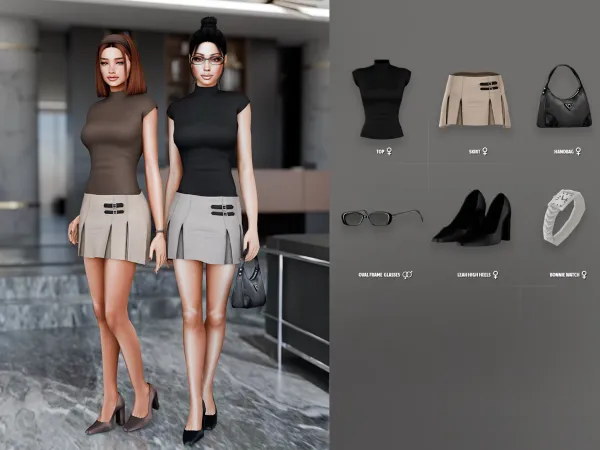Click the "Top" text label

click(379, 152)
